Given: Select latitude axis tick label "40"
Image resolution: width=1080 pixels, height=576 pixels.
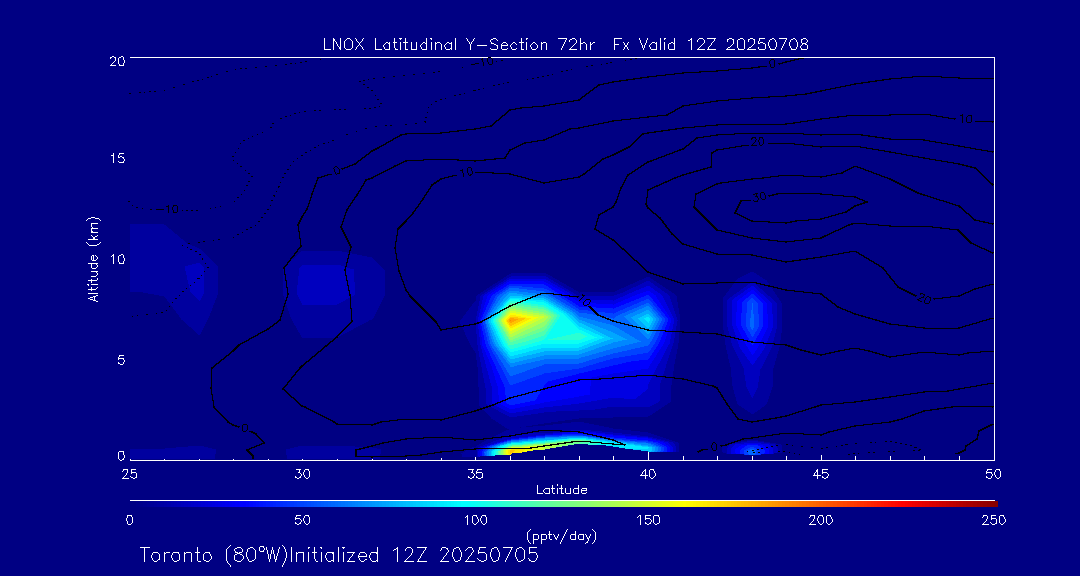Looking at the screenshot, I should coord(648,475).
